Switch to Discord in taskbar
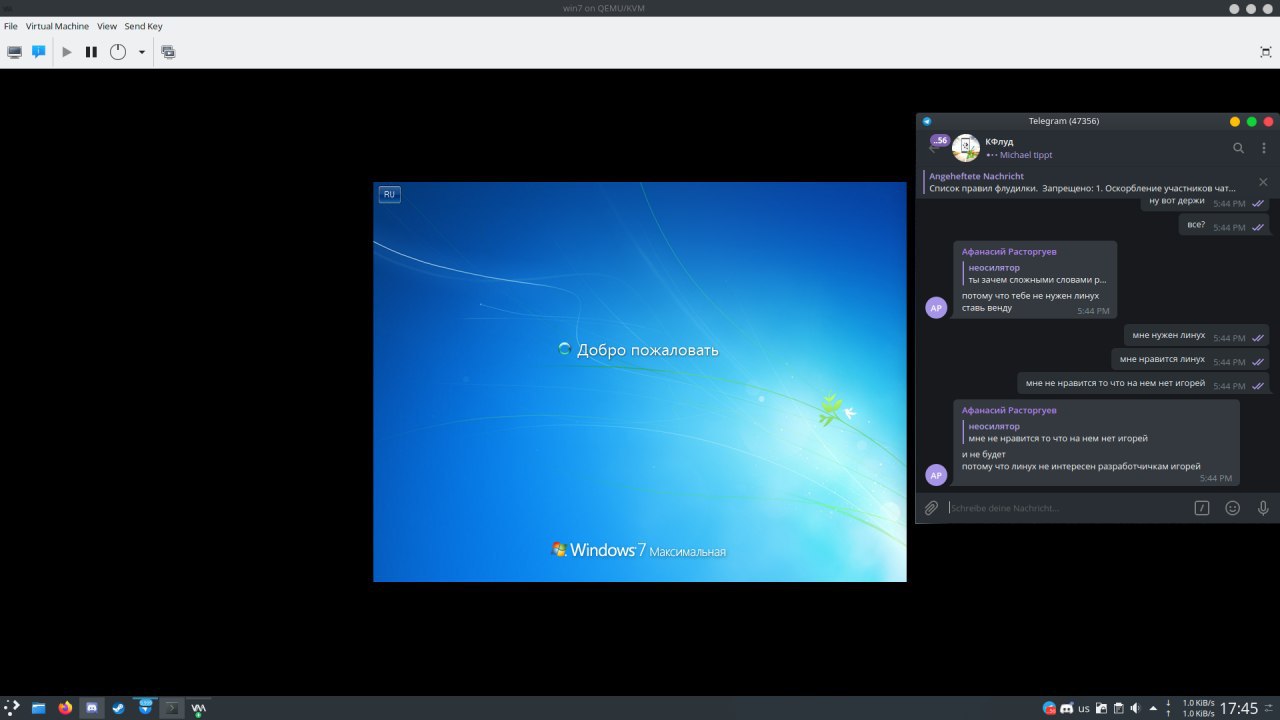Screen dimensions: 1280x720 click(92, 708)
